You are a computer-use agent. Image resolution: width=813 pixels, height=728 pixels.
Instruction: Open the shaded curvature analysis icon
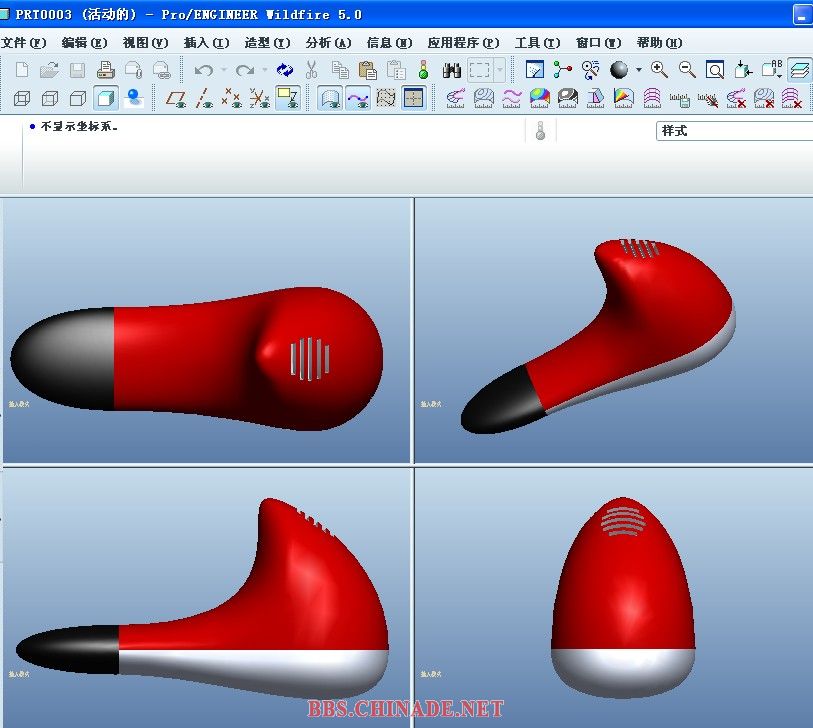(x=540, y=98)
